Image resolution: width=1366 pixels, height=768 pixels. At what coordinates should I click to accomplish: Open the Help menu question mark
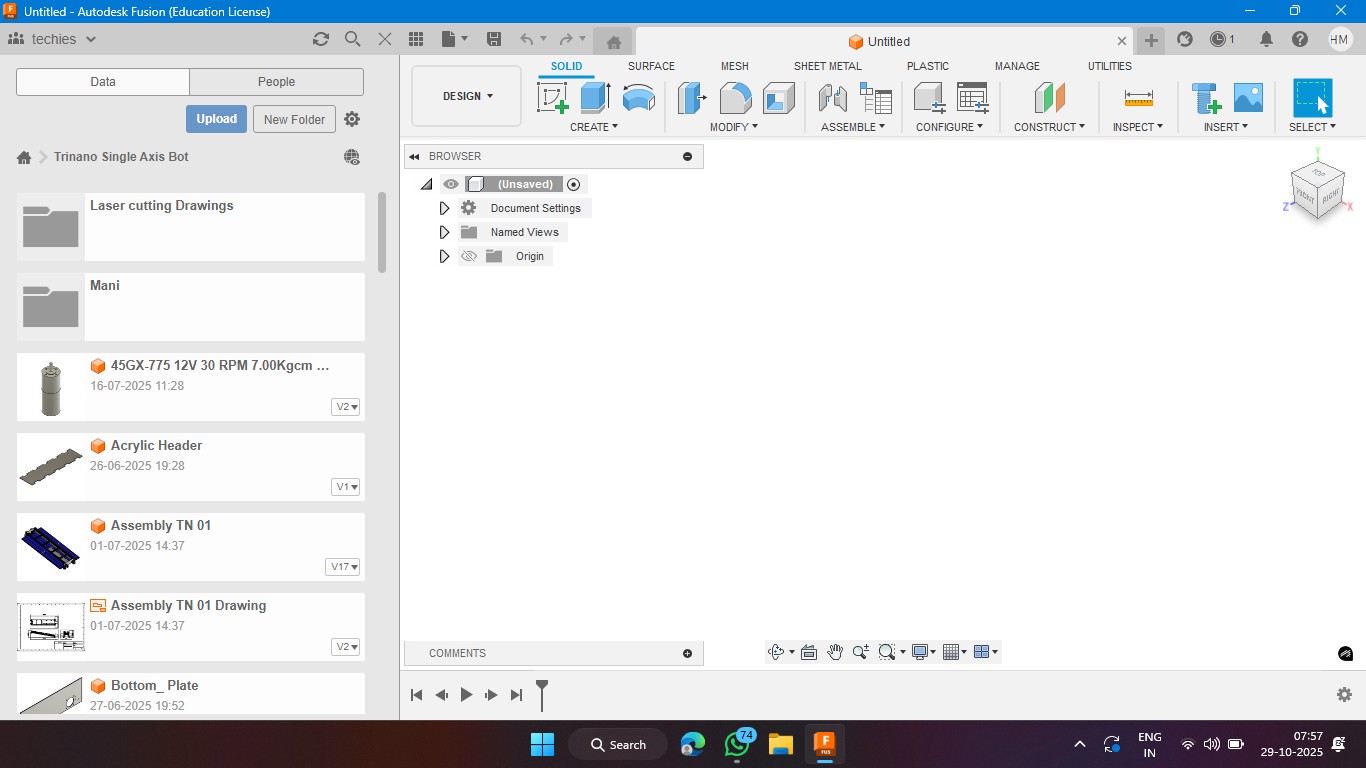click(x=1299, y=39)
